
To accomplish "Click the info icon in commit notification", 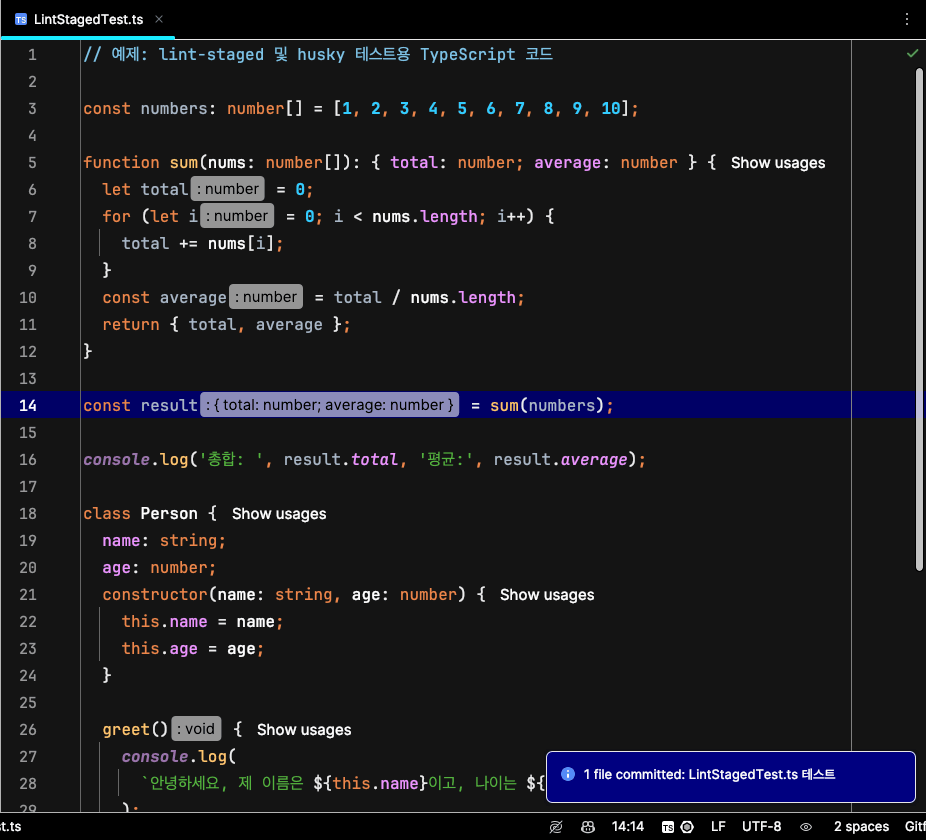I will (568, 774).
